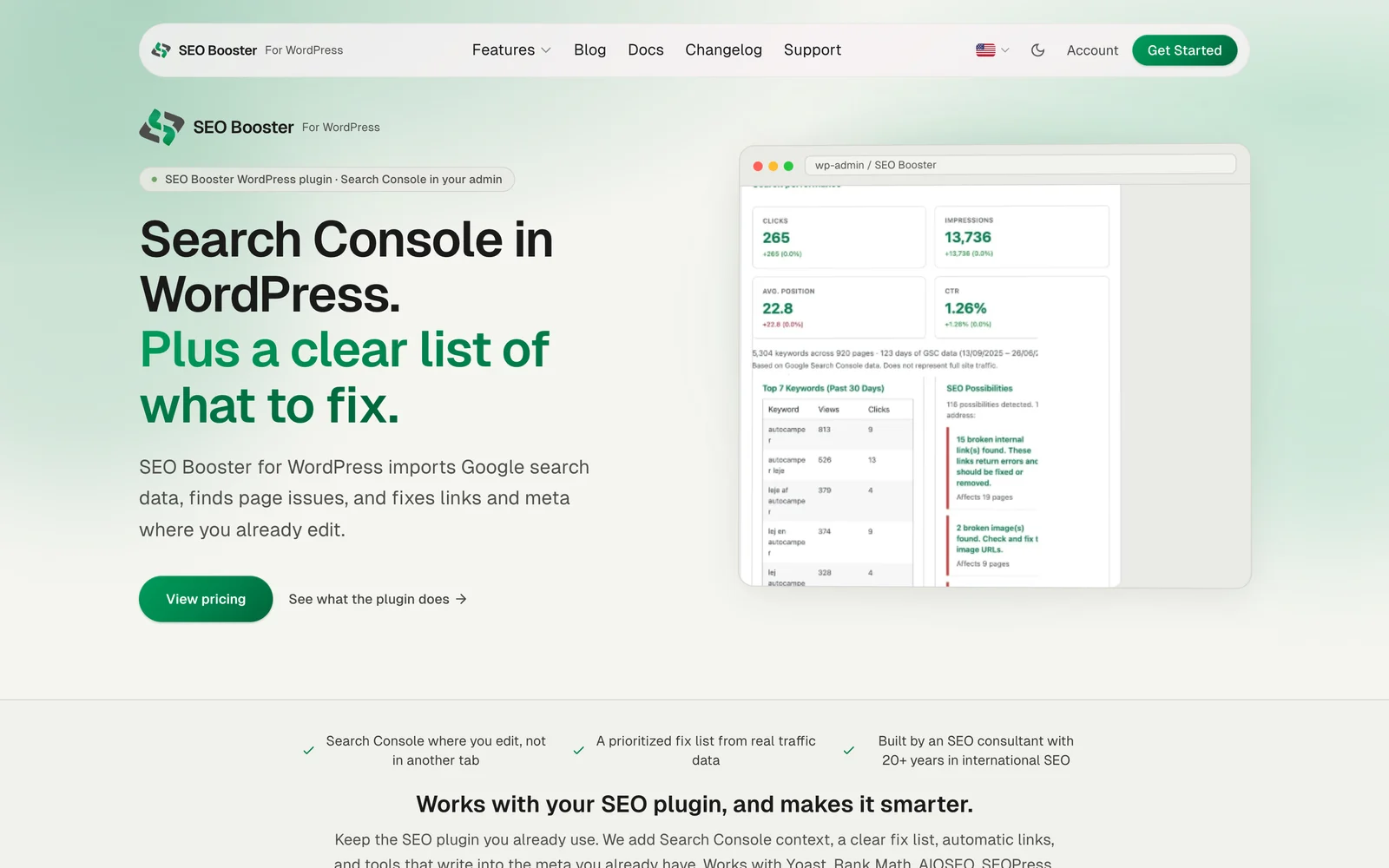
Task: Click checkmark beside prioritized fix list text
Action: click(578, 750)
